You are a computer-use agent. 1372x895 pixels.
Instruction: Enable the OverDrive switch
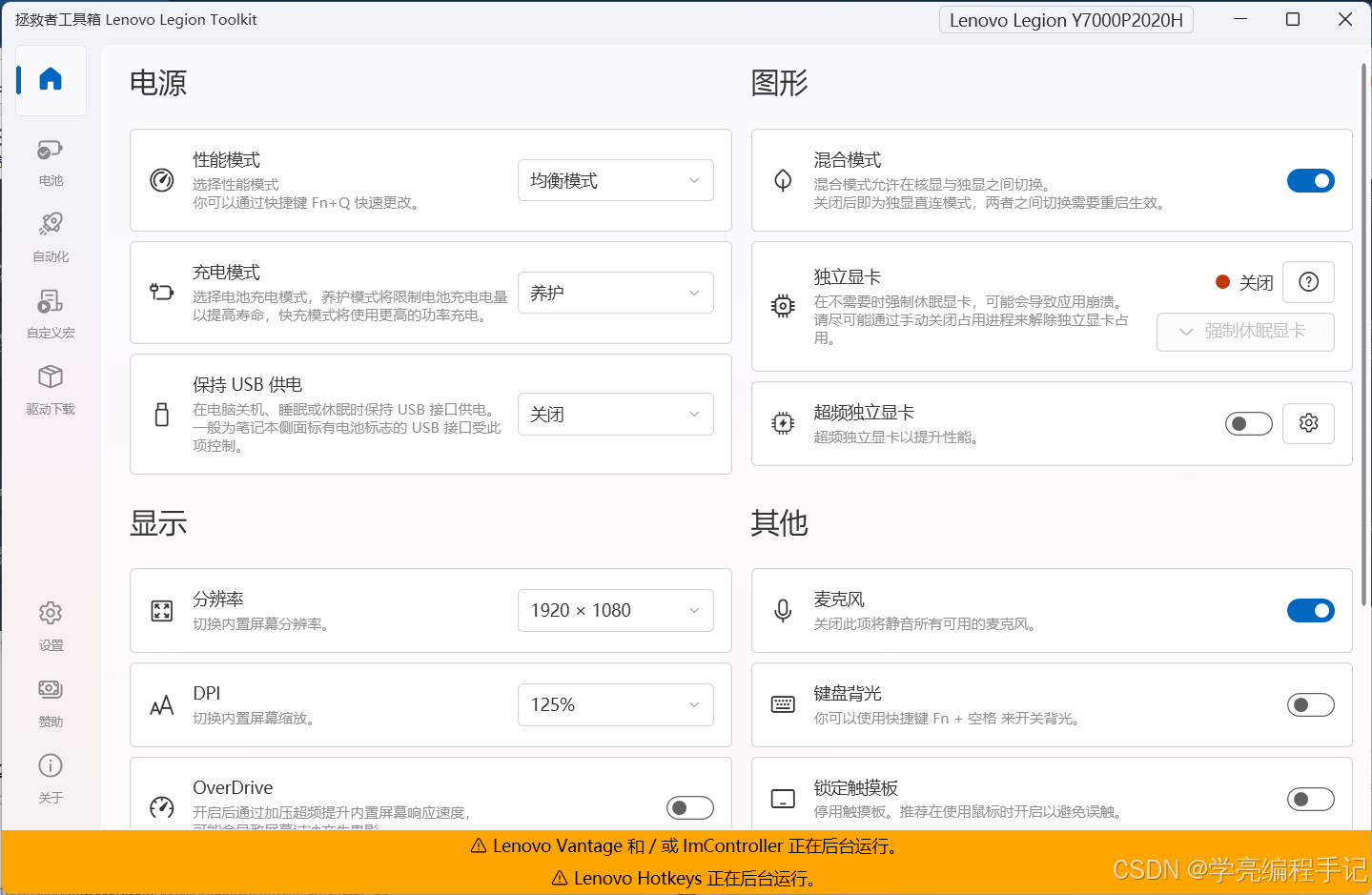point(690,808)
